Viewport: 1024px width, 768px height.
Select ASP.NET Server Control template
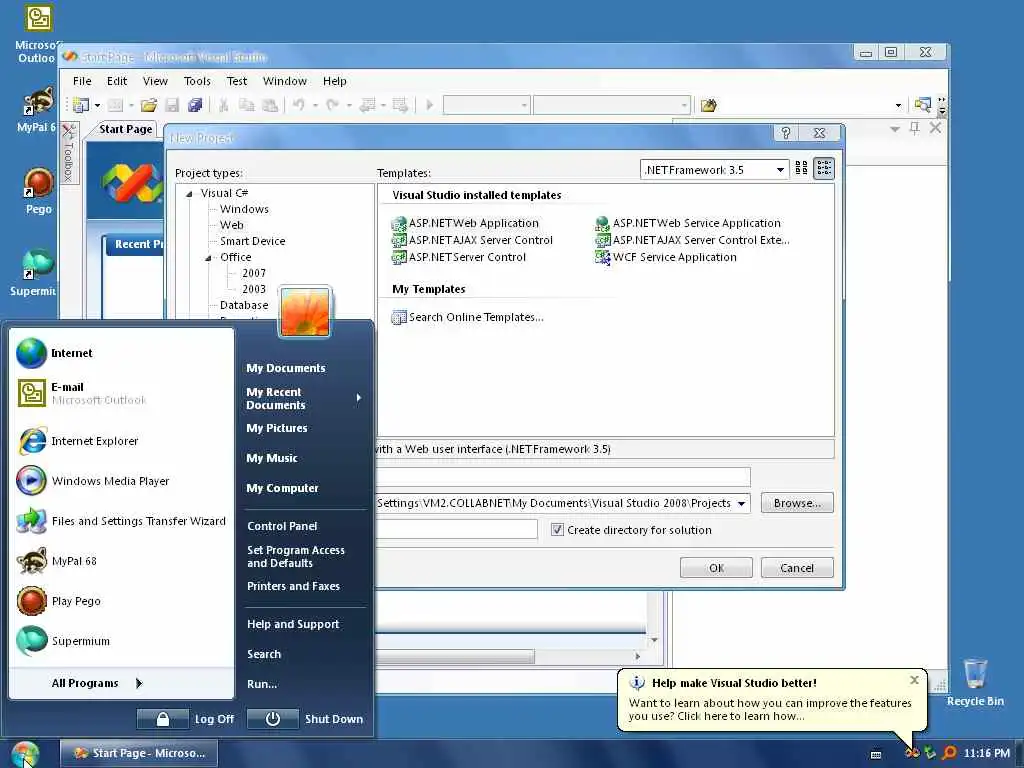click(458, 257)
